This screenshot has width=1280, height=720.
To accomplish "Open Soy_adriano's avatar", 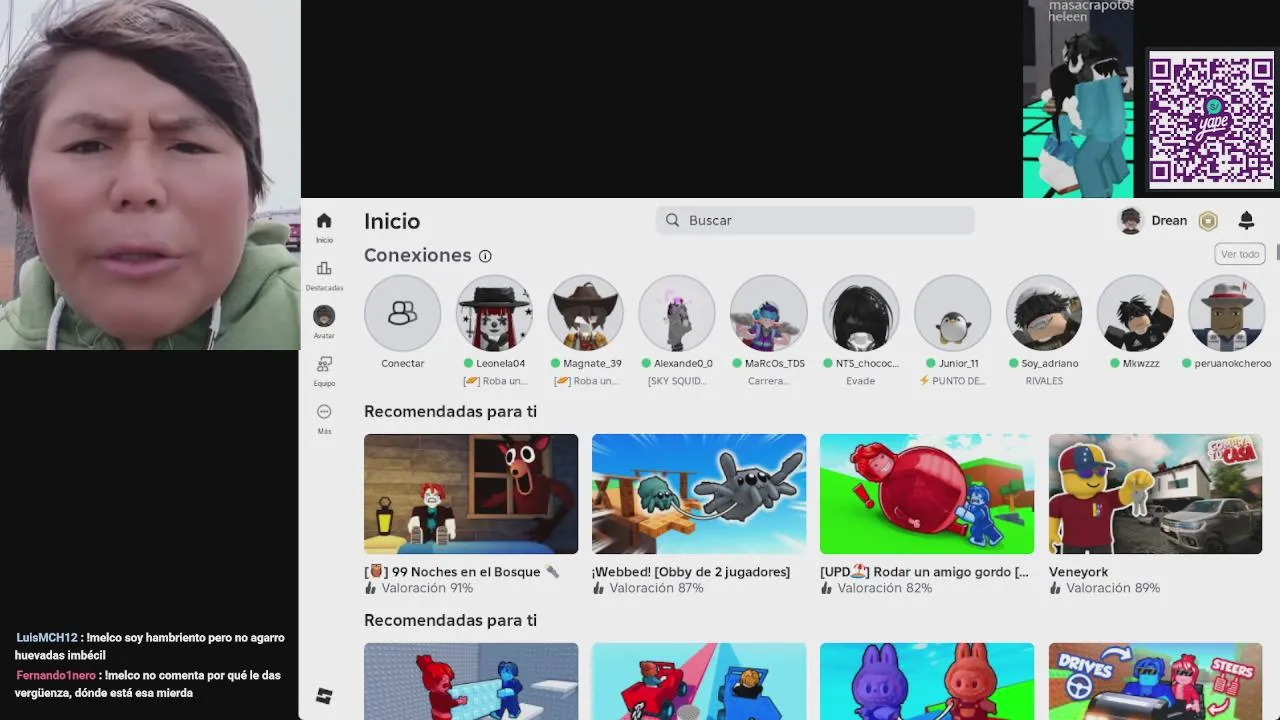I will [1044, 313].
